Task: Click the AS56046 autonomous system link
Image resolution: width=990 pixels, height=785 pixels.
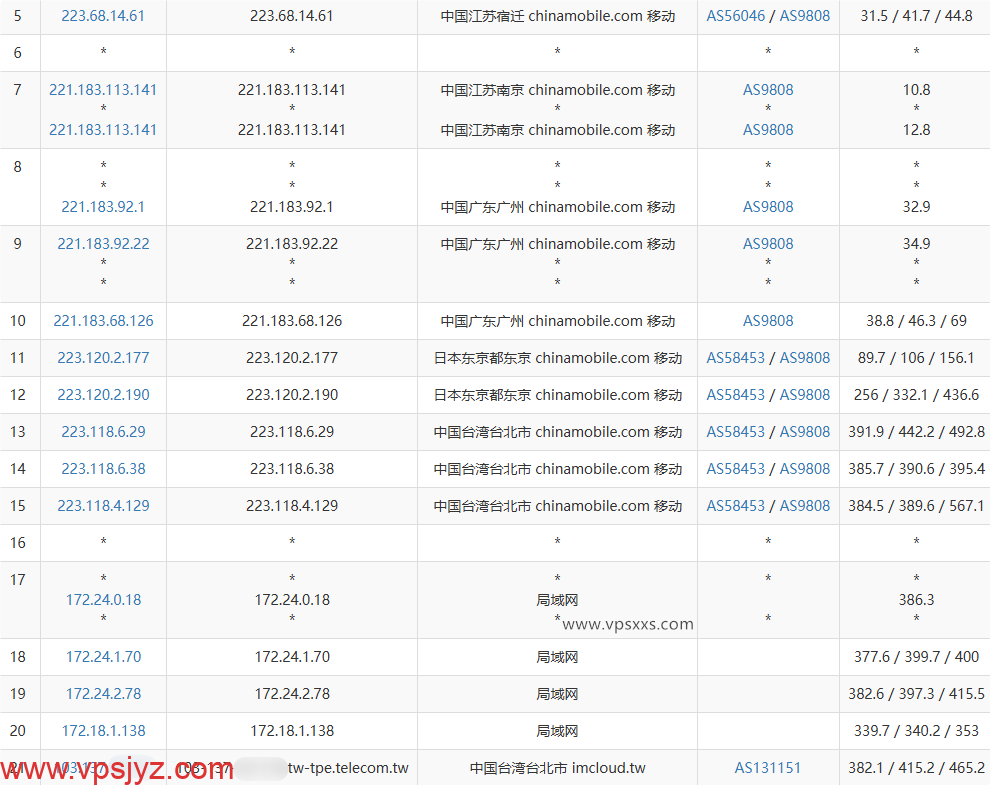Action: point(735,16)
